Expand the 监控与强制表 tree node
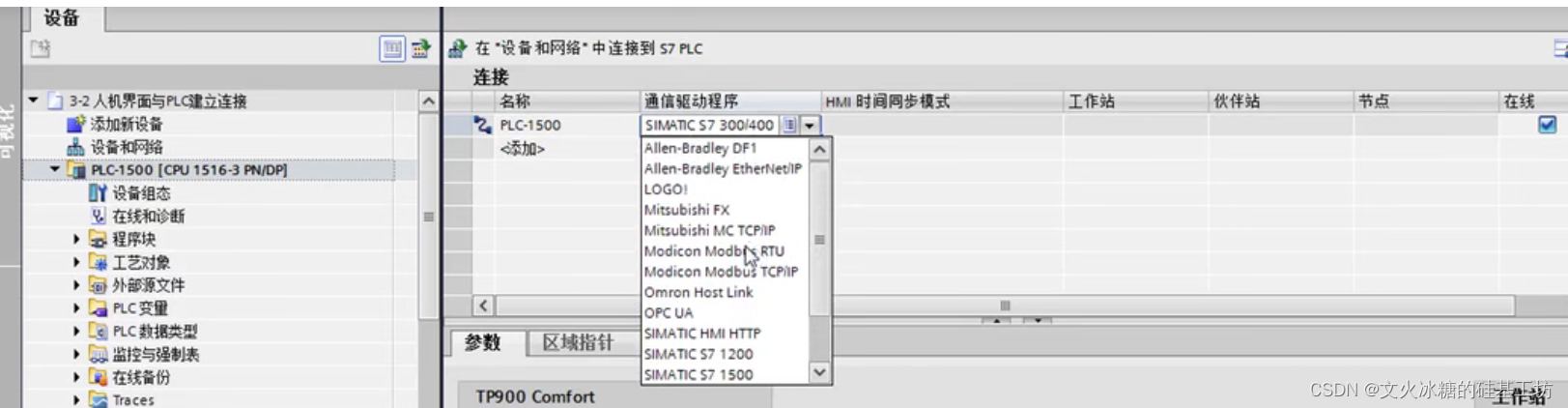 tap(77, 354)
